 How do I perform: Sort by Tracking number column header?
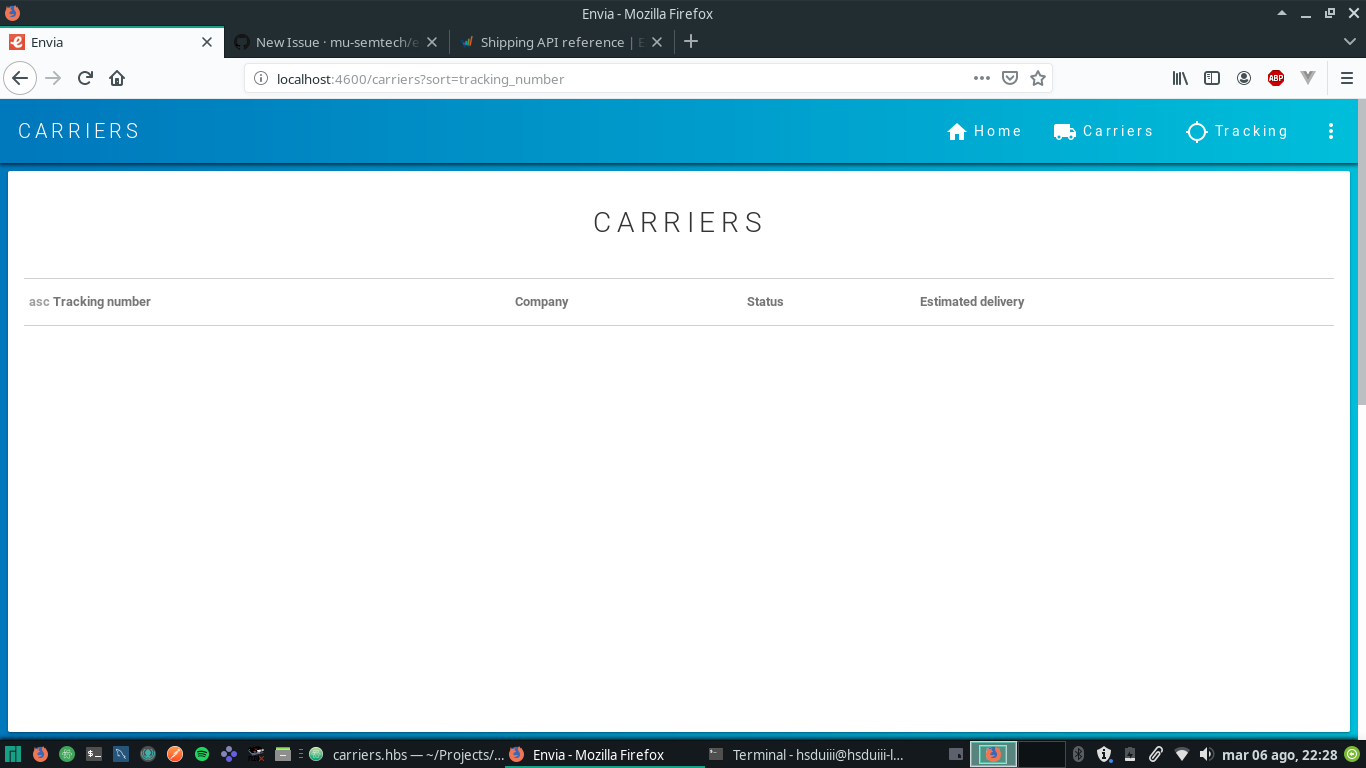coord(102,302)
